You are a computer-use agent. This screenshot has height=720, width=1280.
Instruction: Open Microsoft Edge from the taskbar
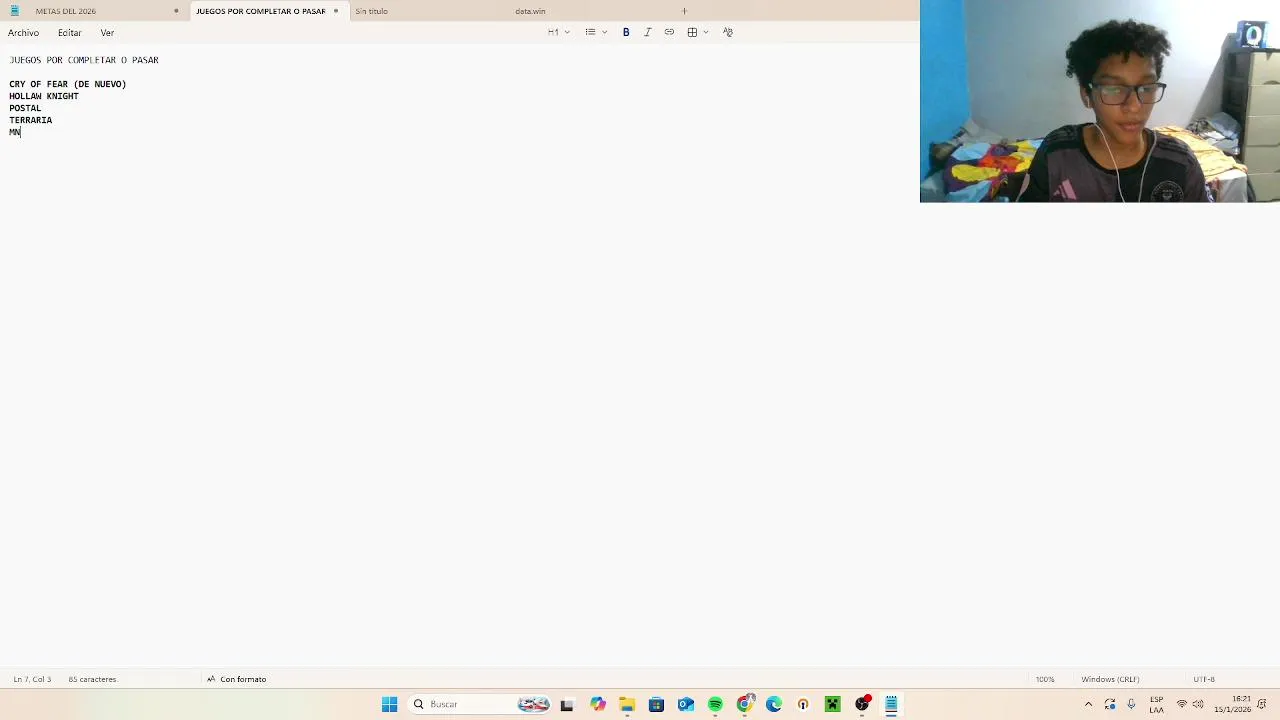(x=774, y=704)
